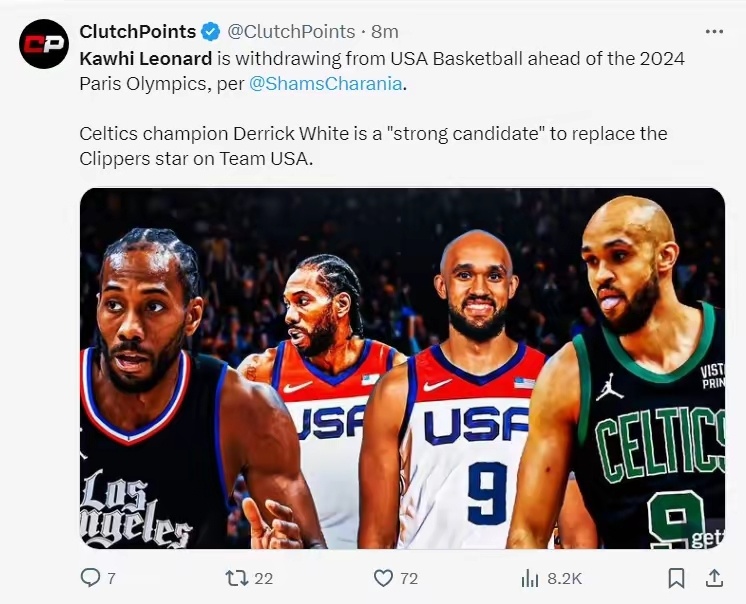Open the ClutchPoints profile avatar
Image resolution: width=746 pixels, height=604 pixels.
(x=44, y=44)
